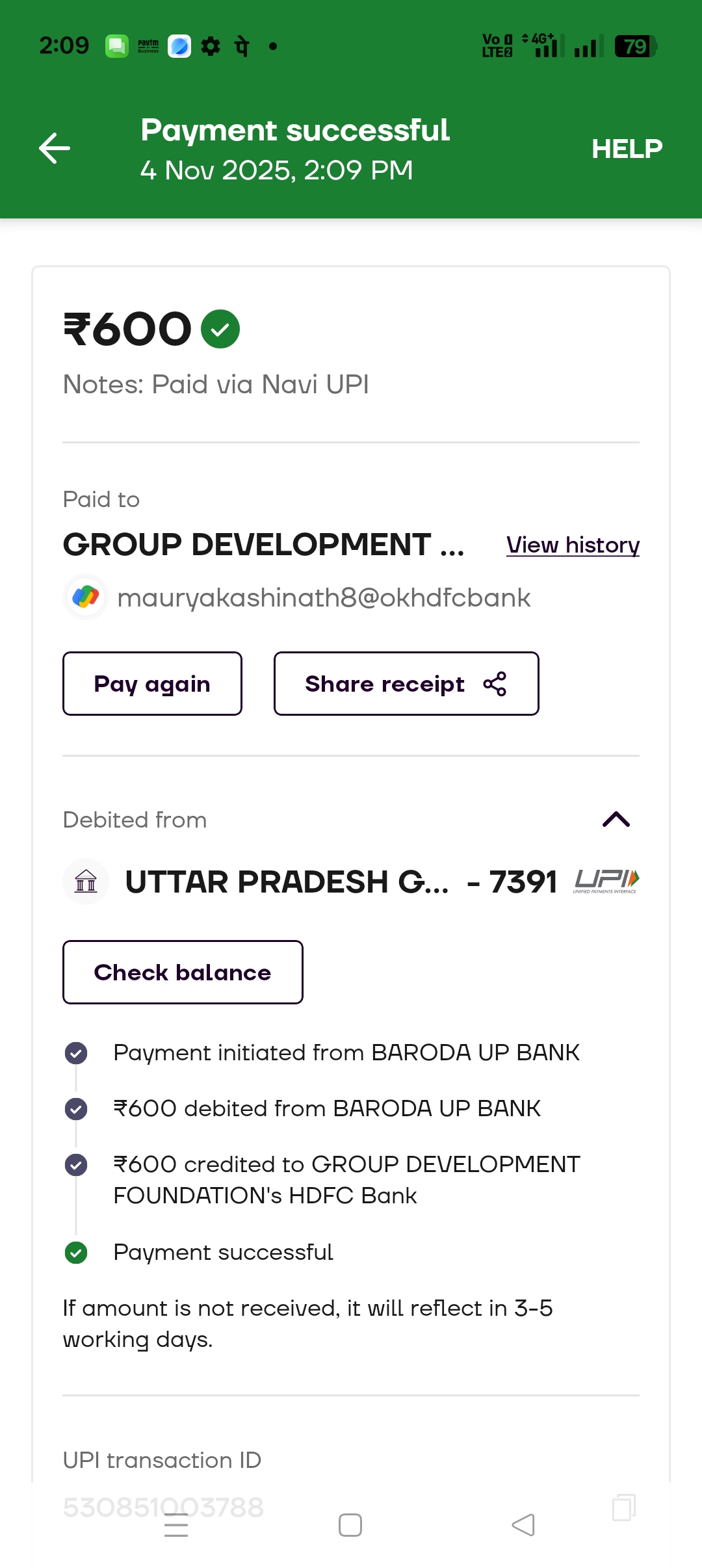
Task: Select the mauryakashinath8@okhdfcbank UPI address
Action: click(x=324, y=598)
